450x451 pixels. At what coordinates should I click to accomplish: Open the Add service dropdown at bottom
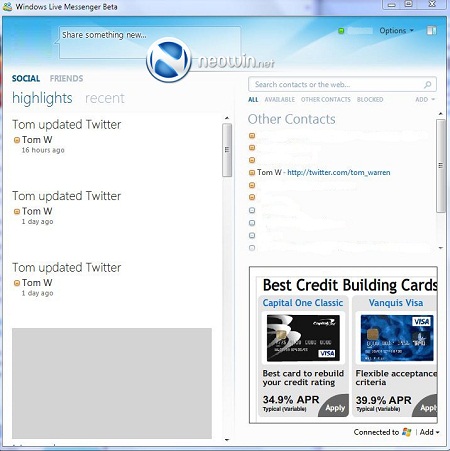point(429,432)
